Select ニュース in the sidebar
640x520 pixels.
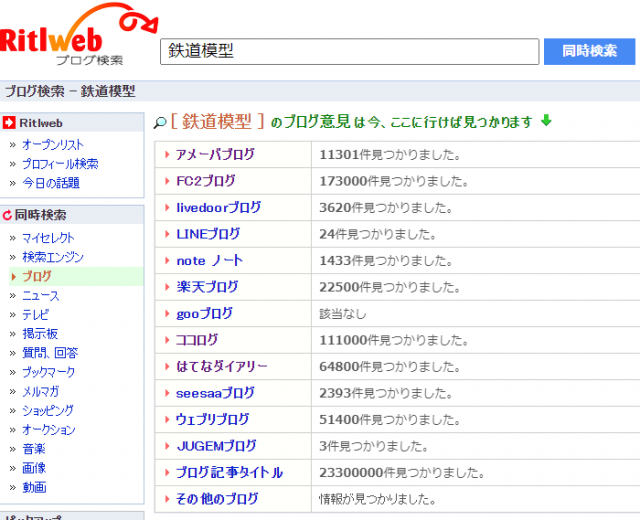40,296
